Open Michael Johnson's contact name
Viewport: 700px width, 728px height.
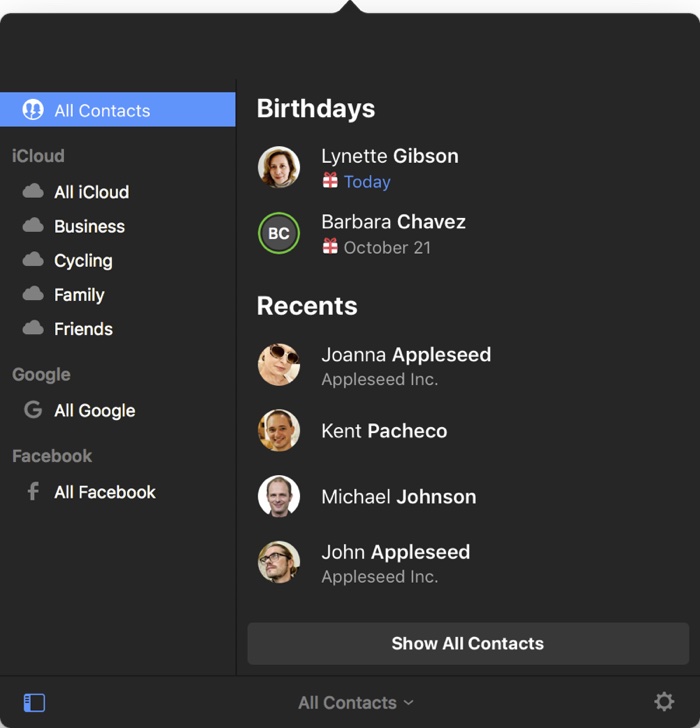pyautogui.click(x=399, y=497)
